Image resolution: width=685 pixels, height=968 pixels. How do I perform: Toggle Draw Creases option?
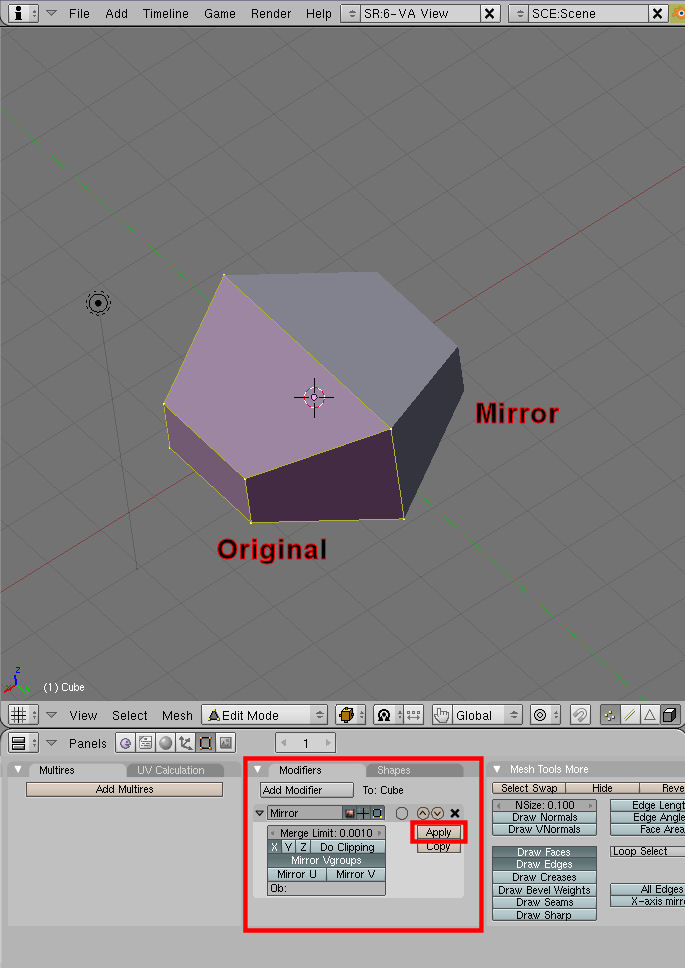tap(544, 877)
